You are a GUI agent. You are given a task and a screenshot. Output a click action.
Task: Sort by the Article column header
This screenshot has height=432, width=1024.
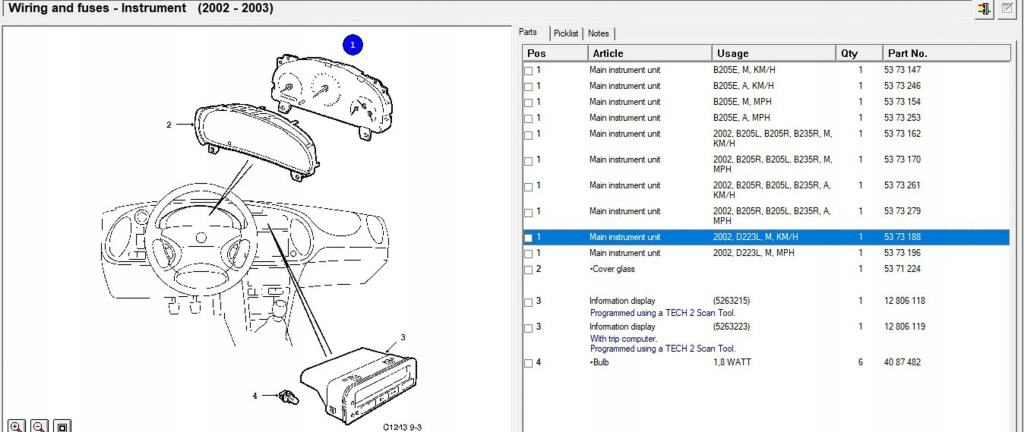click(648, 53)
